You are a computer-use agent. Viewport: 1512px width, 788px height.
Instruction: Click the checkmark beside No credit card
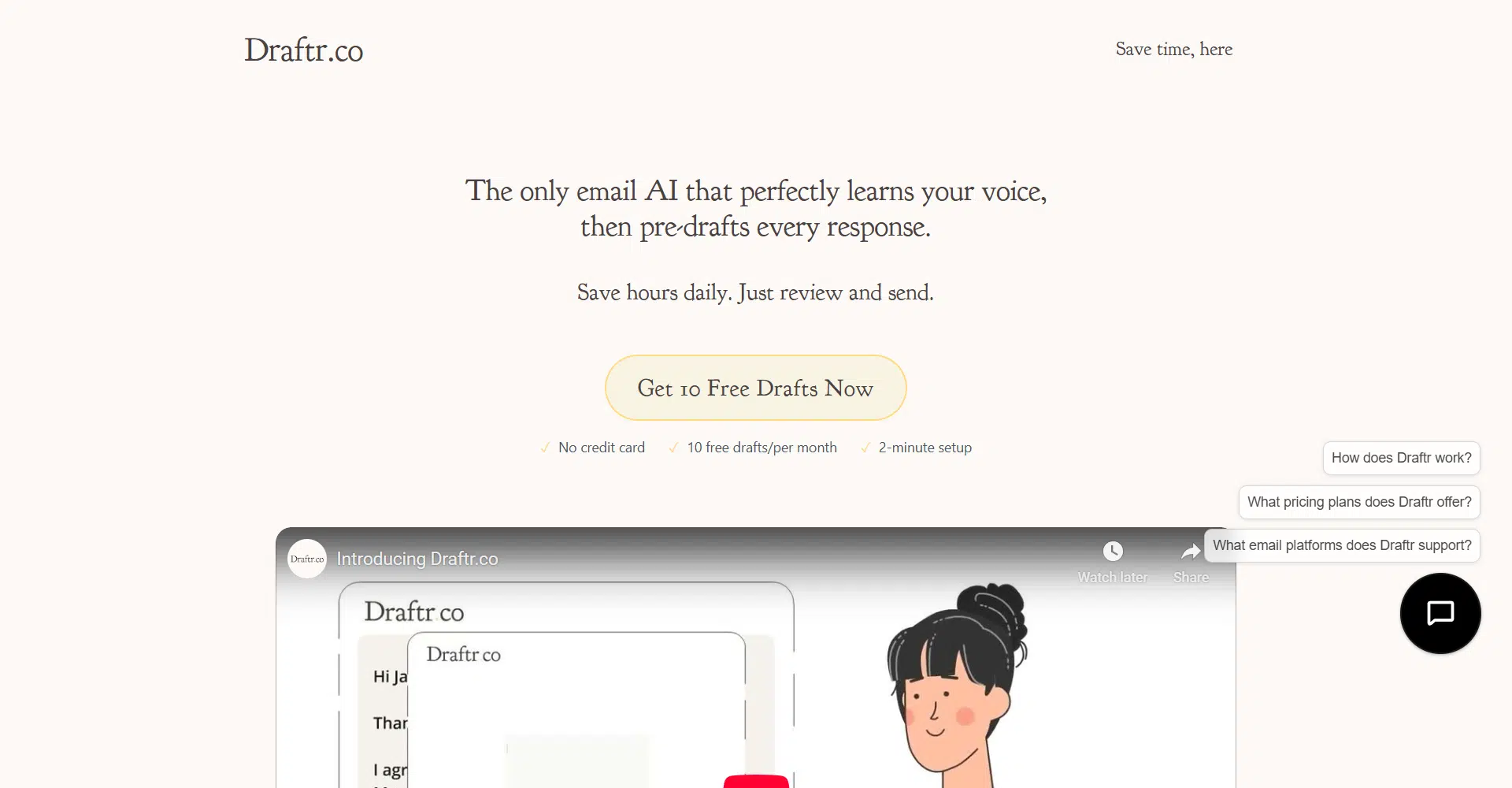tap(545, 448)
